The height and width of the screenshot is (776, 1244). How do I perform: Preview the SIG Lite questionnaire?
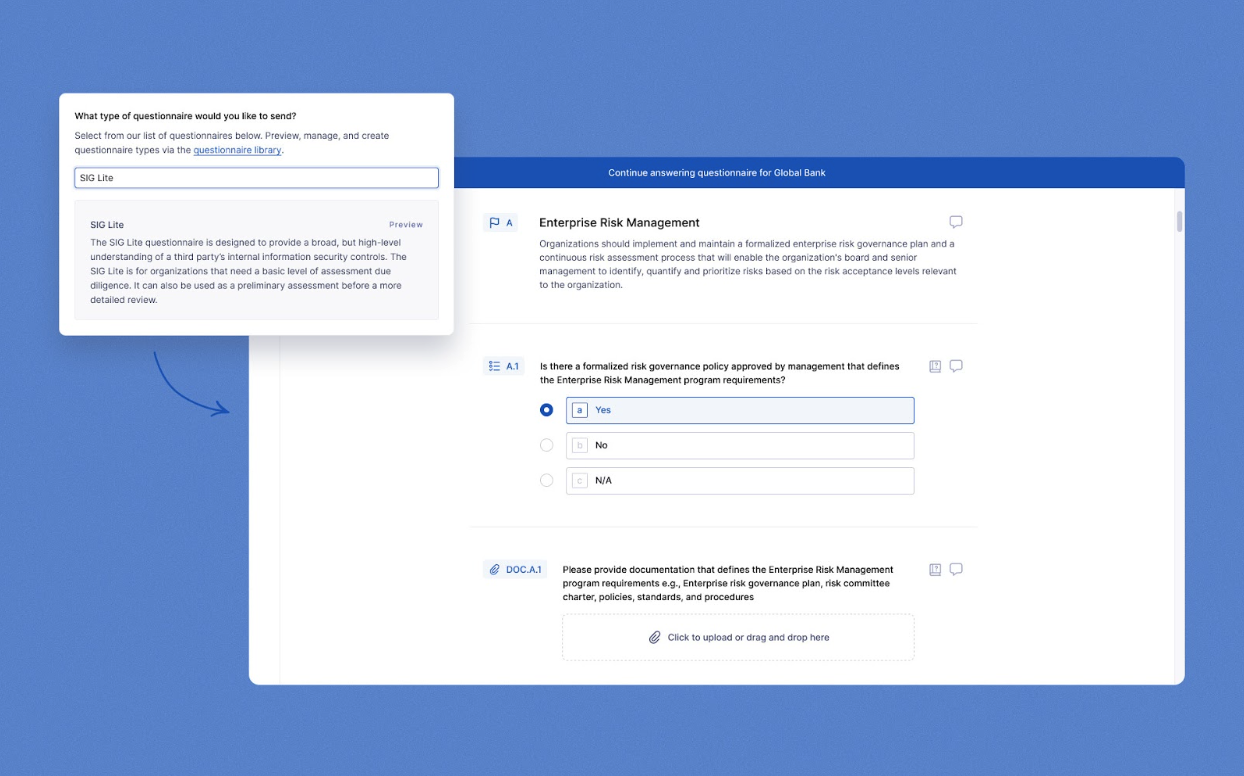click(406, 225)
